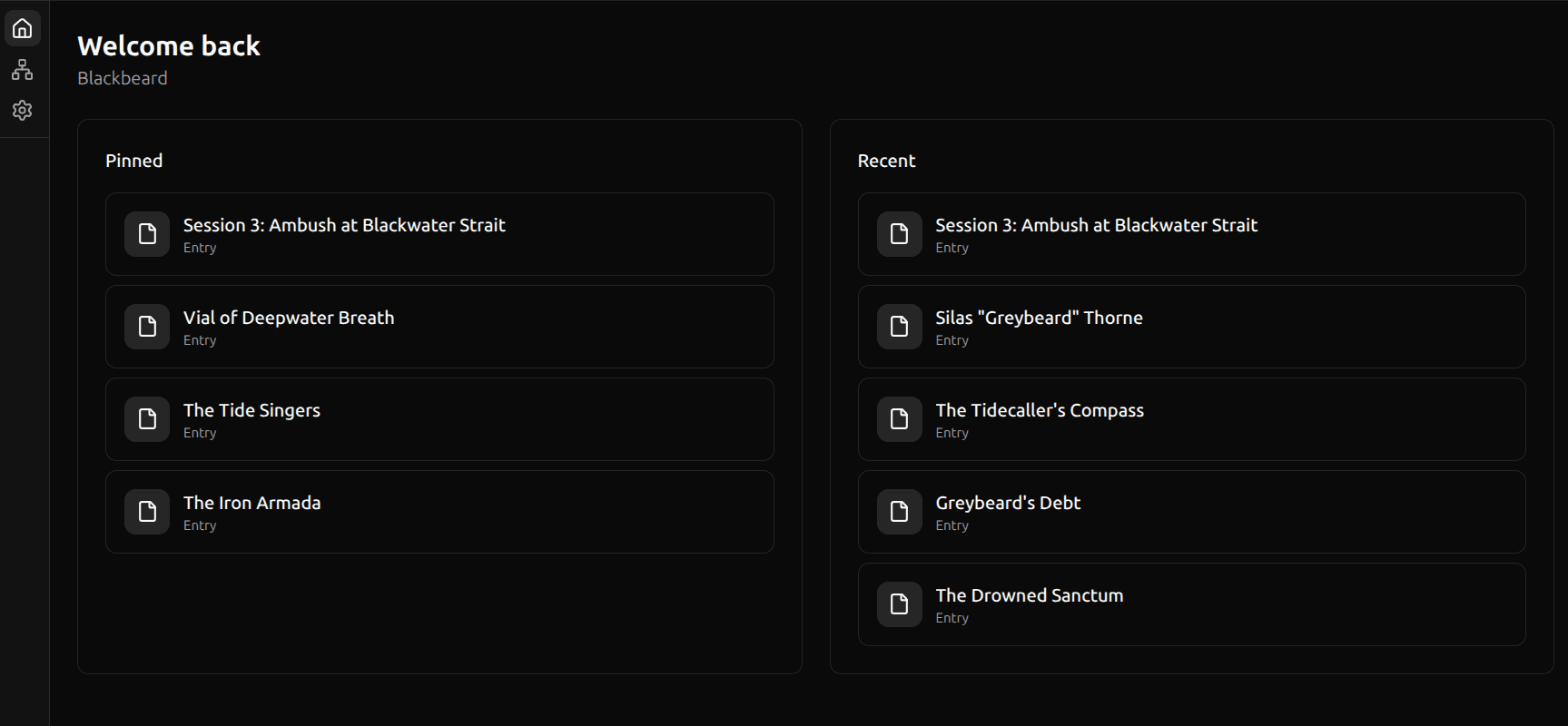Open The Tidecaller's Compass entry

click(x=1040, y=410)
